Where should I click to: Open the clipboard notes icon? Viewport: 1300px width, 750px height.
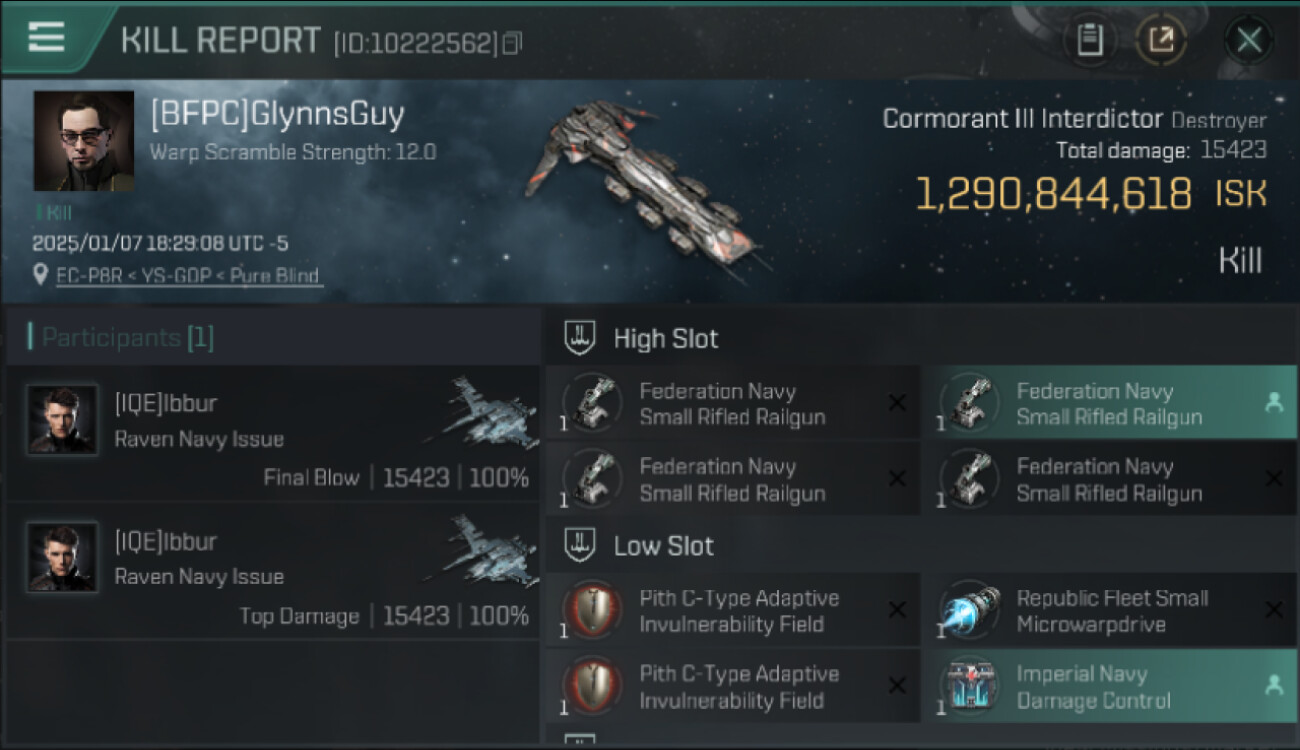click(x=1089, y=40)
